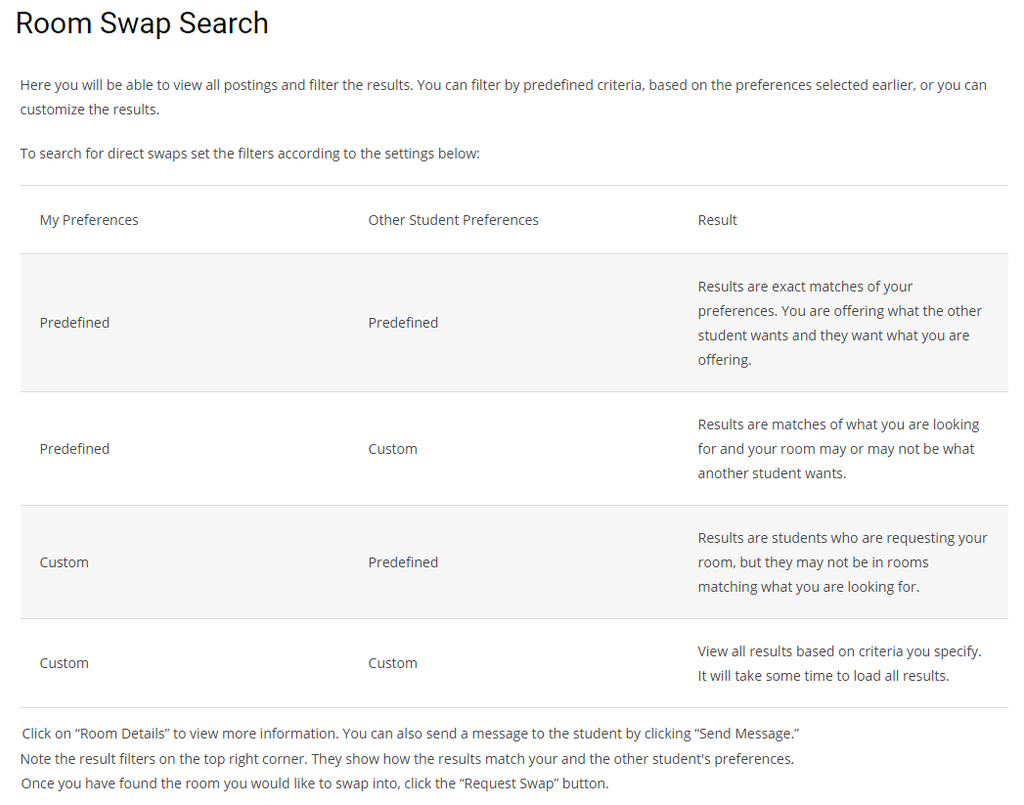1024x805 pixels.
Task: Click Predefined under Other Student Preferences in first row
Action: 403,323
